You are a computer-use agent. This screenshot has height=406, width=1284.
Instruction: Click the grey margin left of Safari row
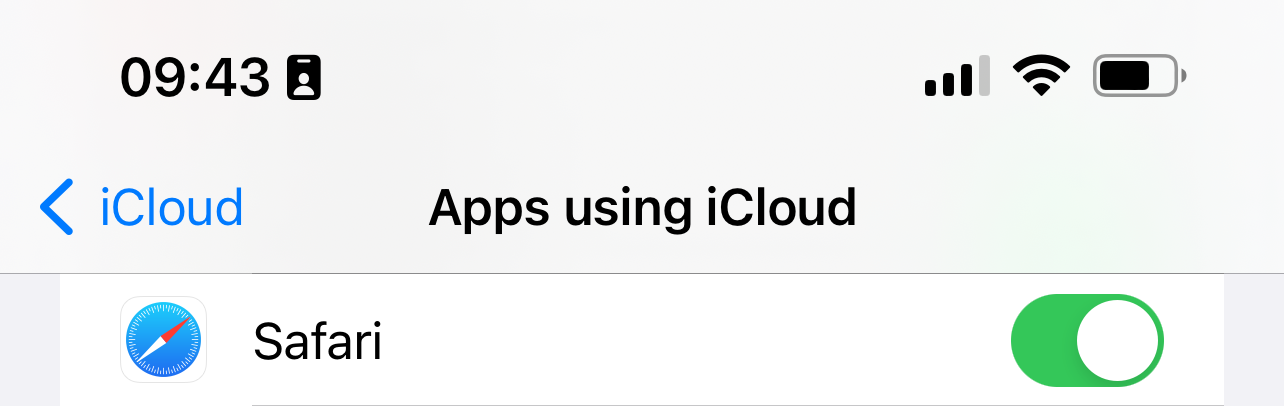(x=29, y=342)
